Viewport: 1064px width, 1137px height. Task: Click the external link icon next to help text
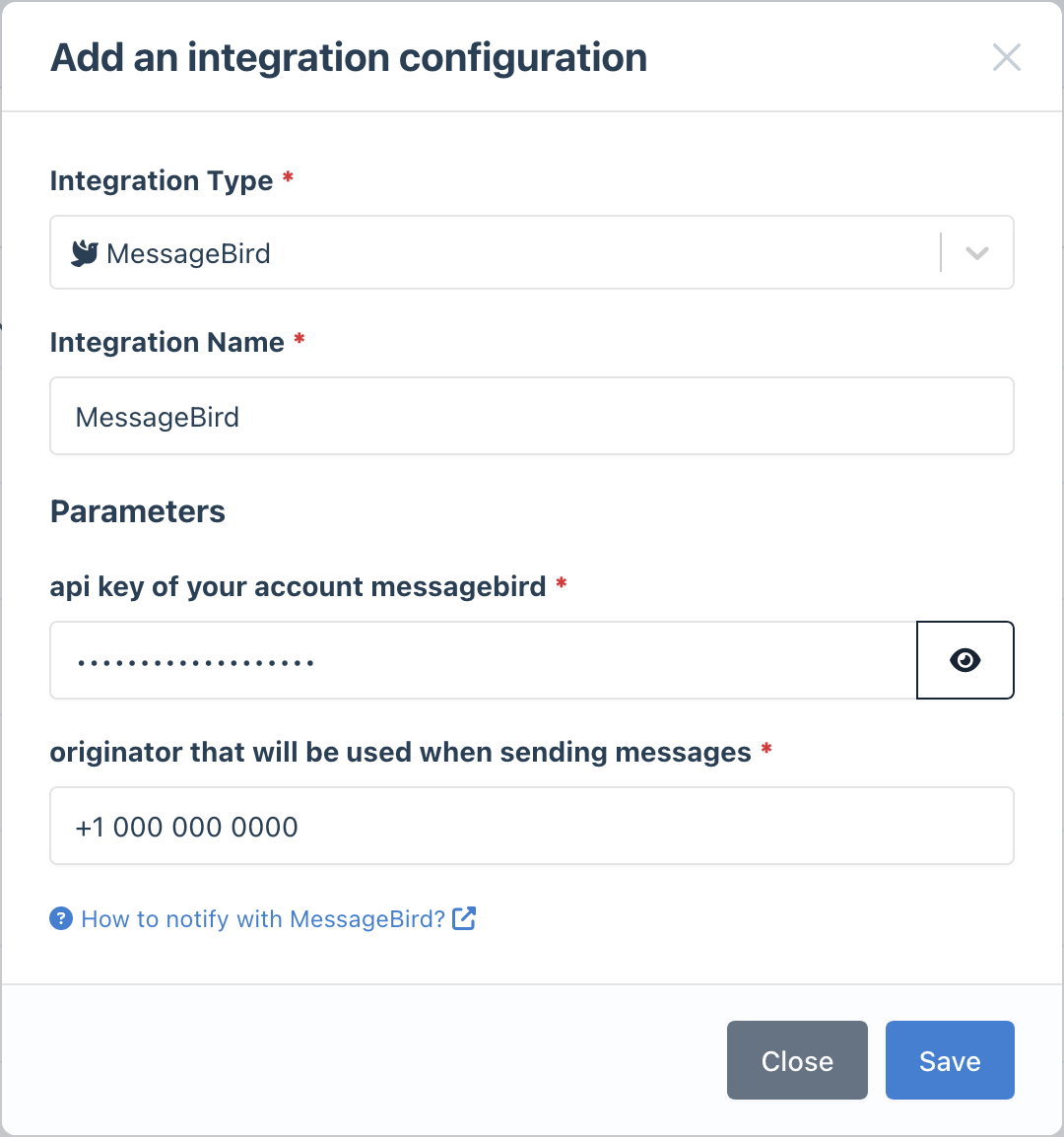point(463,918)
